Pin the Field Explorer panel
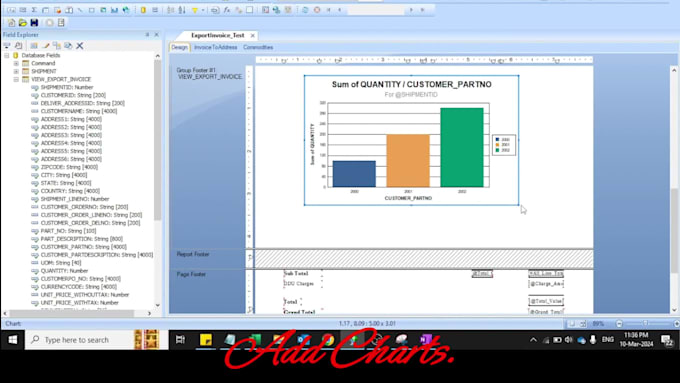 pyautogui.click(x=147, y=35)
